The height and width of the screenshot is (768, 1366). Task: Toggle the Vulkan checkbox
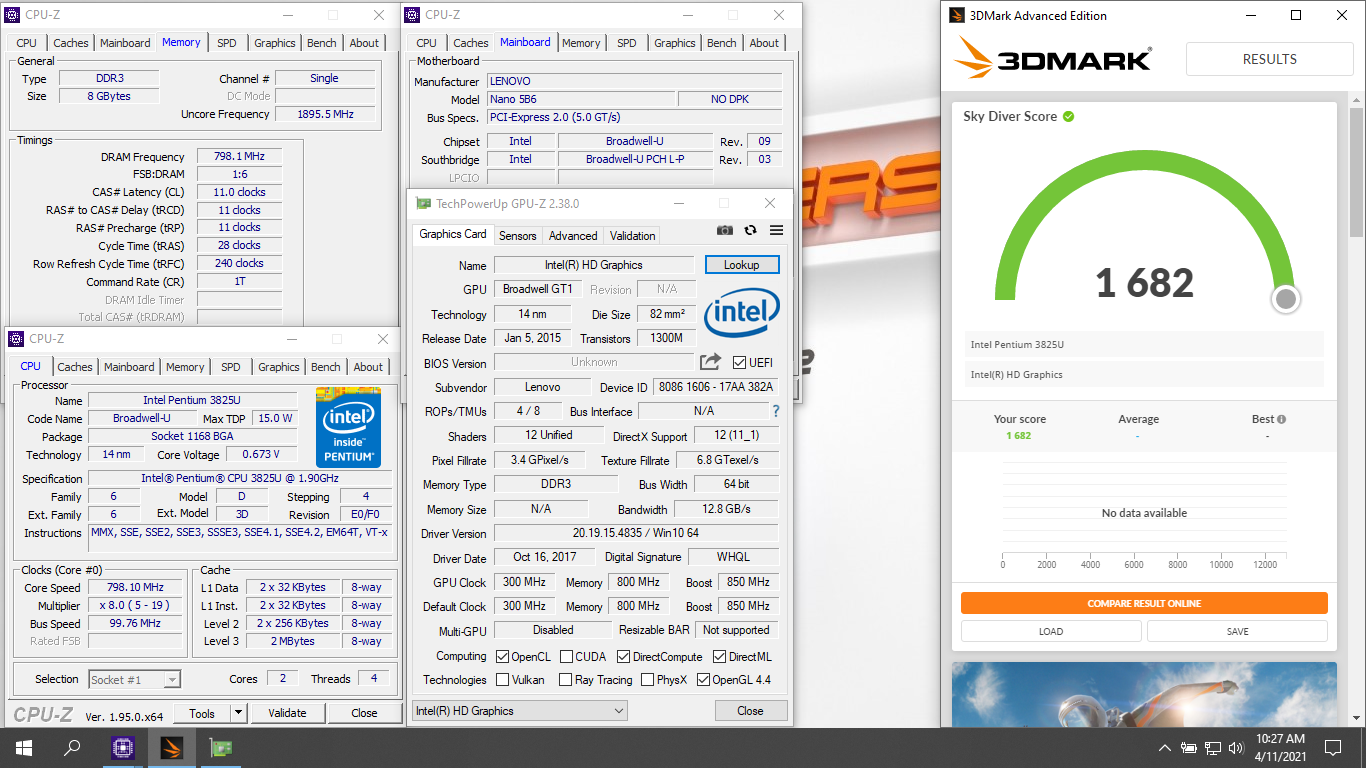click(503, 680)
